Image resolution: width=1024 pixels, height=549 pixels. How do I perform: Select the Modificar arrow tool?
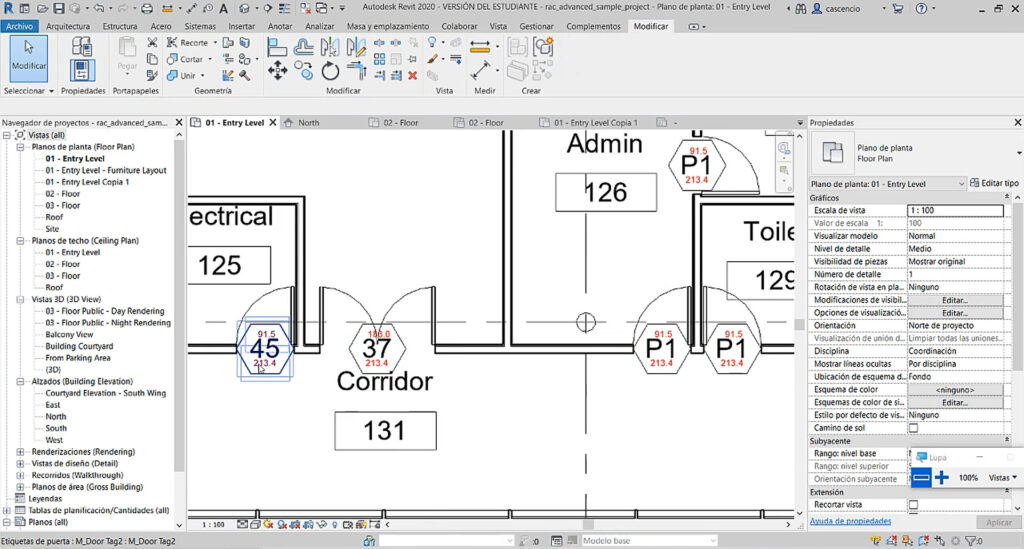point(29,58)
